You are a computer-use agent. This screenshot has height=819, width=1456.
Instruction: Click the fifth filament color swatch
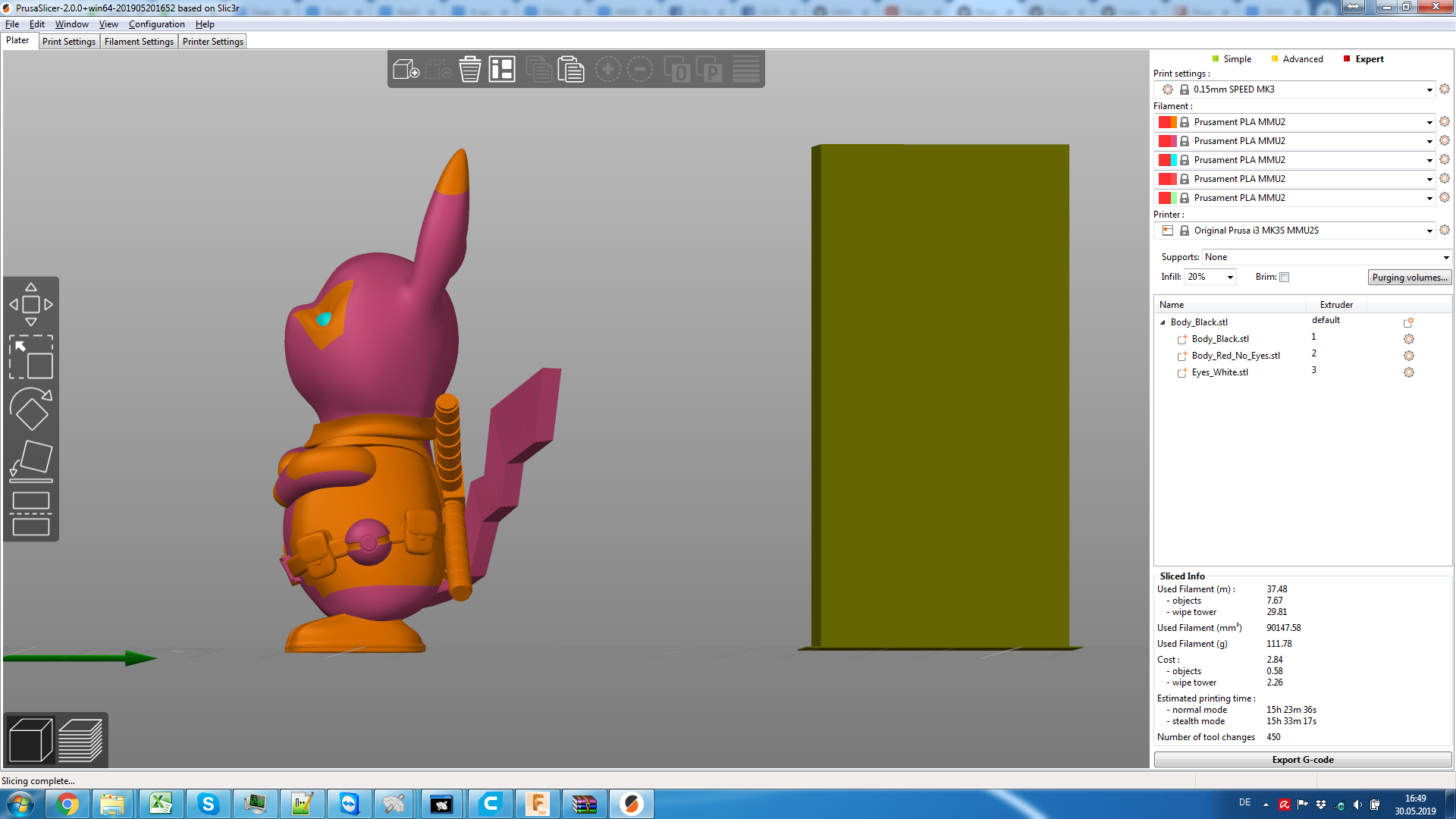click(1167, 198)
